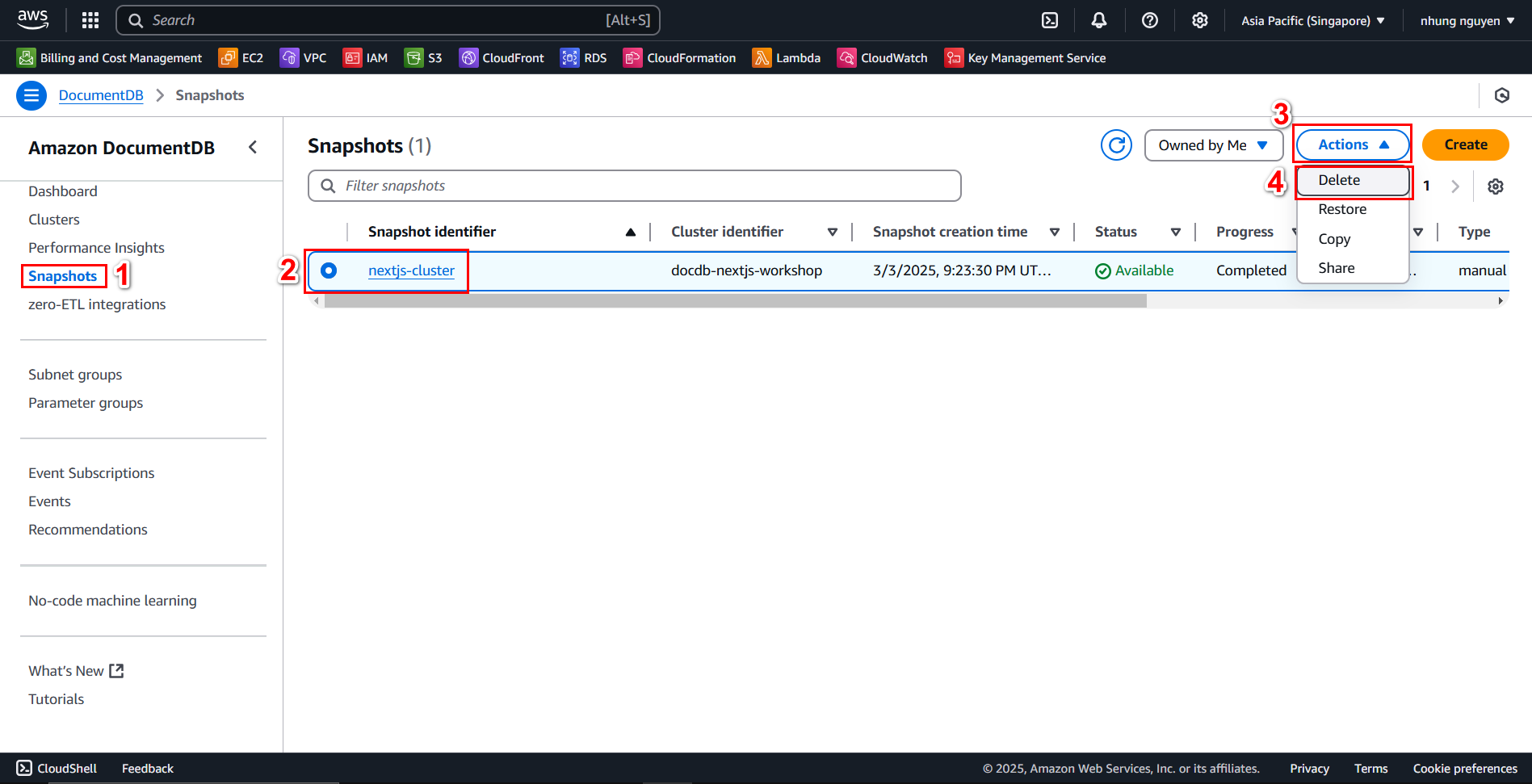Viewport: 1532px width, 784px height.
Task: Click the horizontal table scrollbar
Action: 735,301
